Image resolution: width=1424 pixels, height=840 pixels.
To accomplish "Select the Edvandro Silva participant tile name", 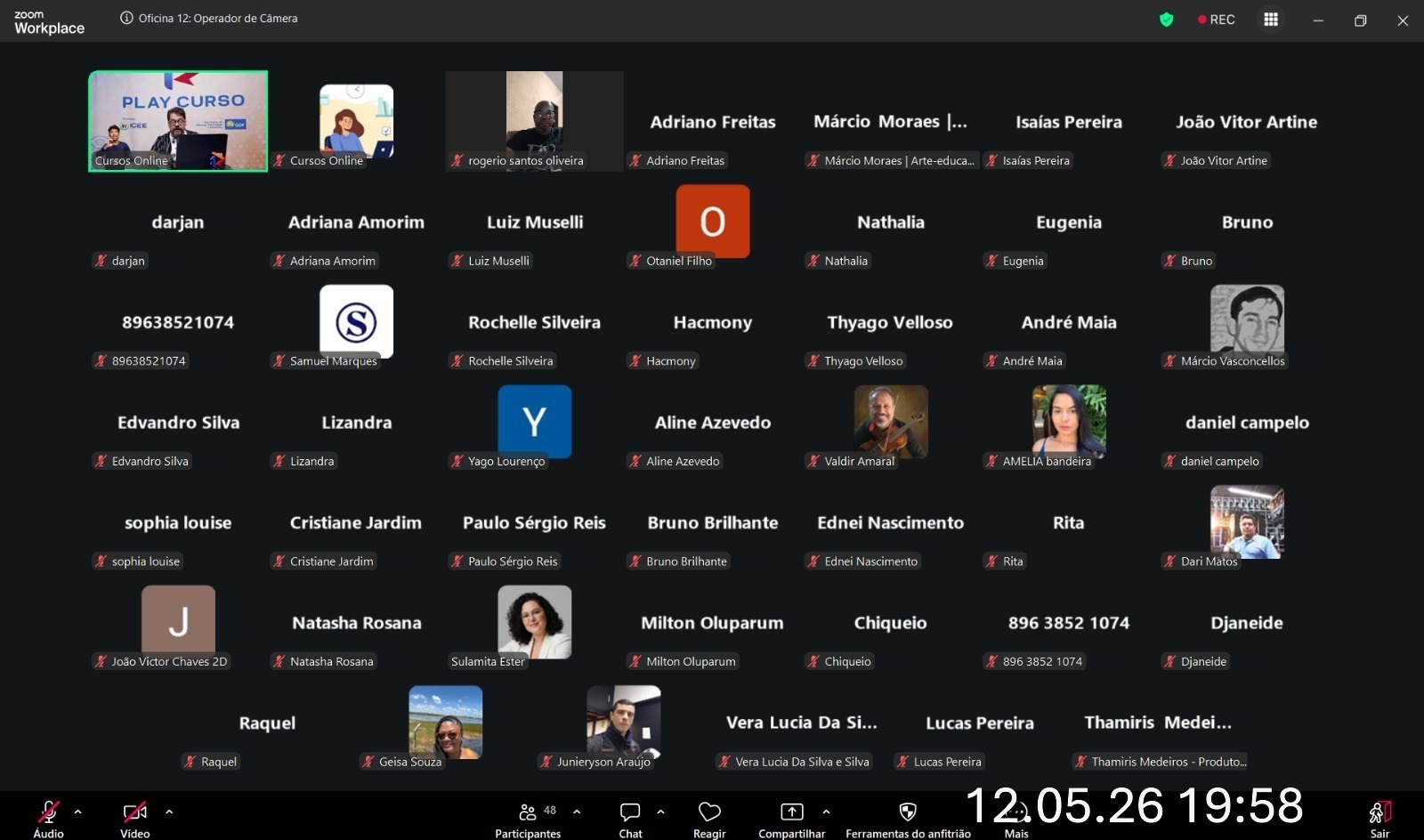I will pyautogui.click(x=178, y=423).
